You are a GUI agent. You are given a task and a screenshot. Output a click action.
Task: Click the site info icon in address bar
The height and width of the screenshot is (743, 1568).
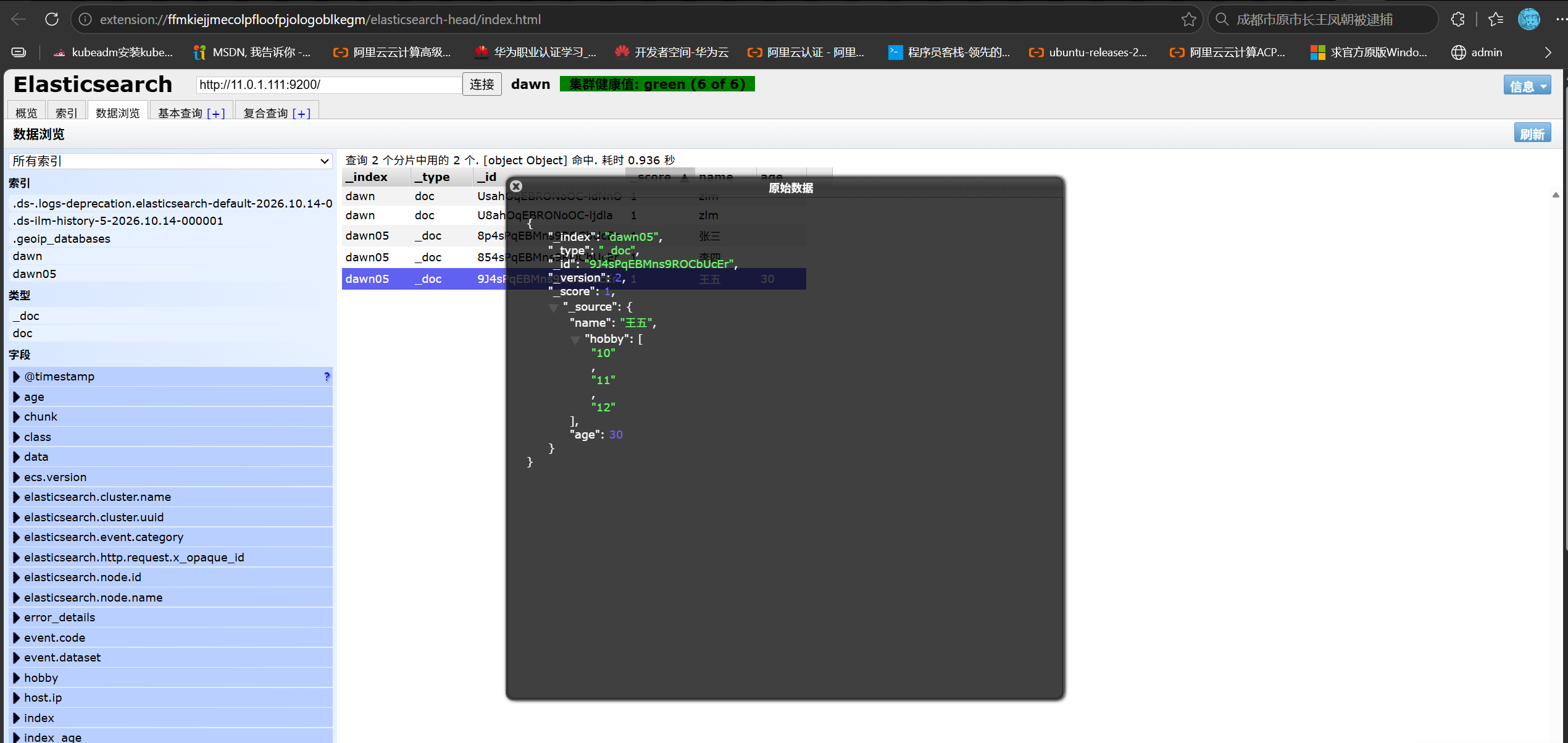(85, 20)
